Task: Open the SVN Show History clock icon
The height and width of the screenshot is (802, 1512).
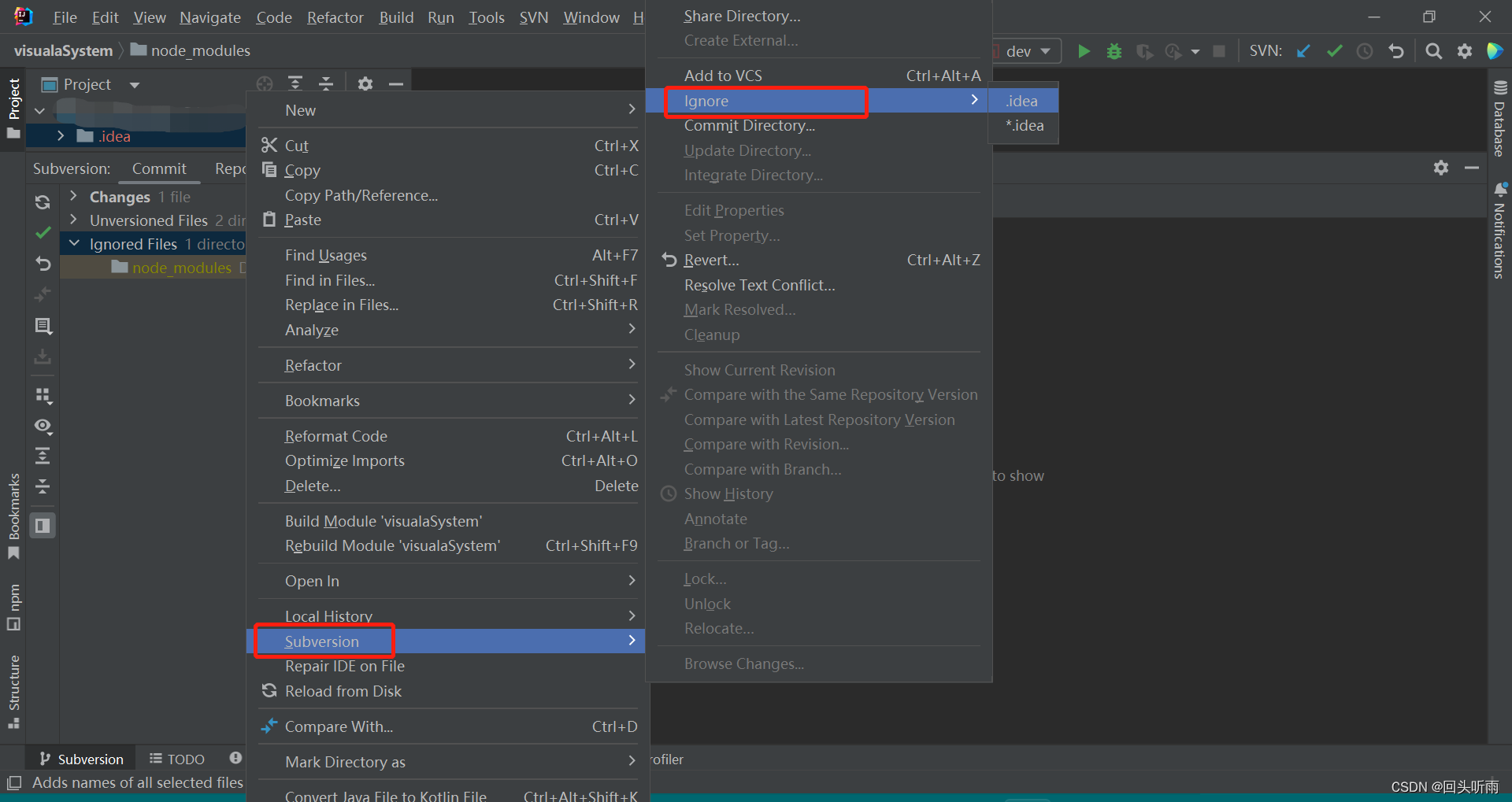Action: 1365,51
